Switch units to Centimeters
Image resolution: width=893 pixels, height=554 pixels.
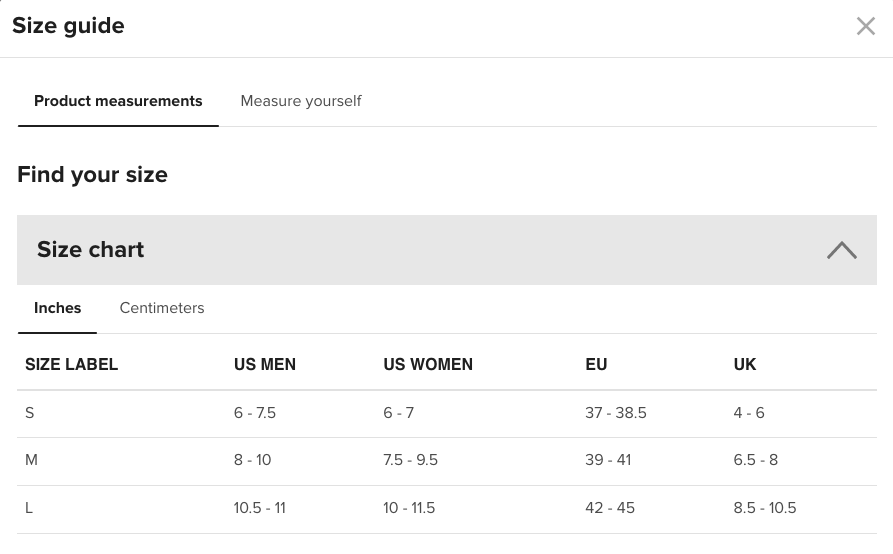point(162,308)
